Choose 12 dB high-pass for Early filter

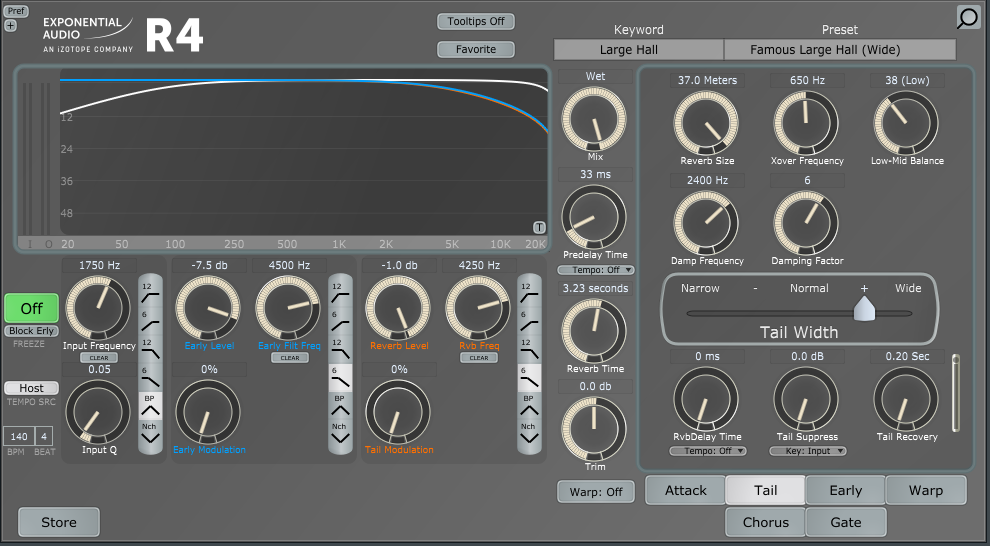click(340, 292)
